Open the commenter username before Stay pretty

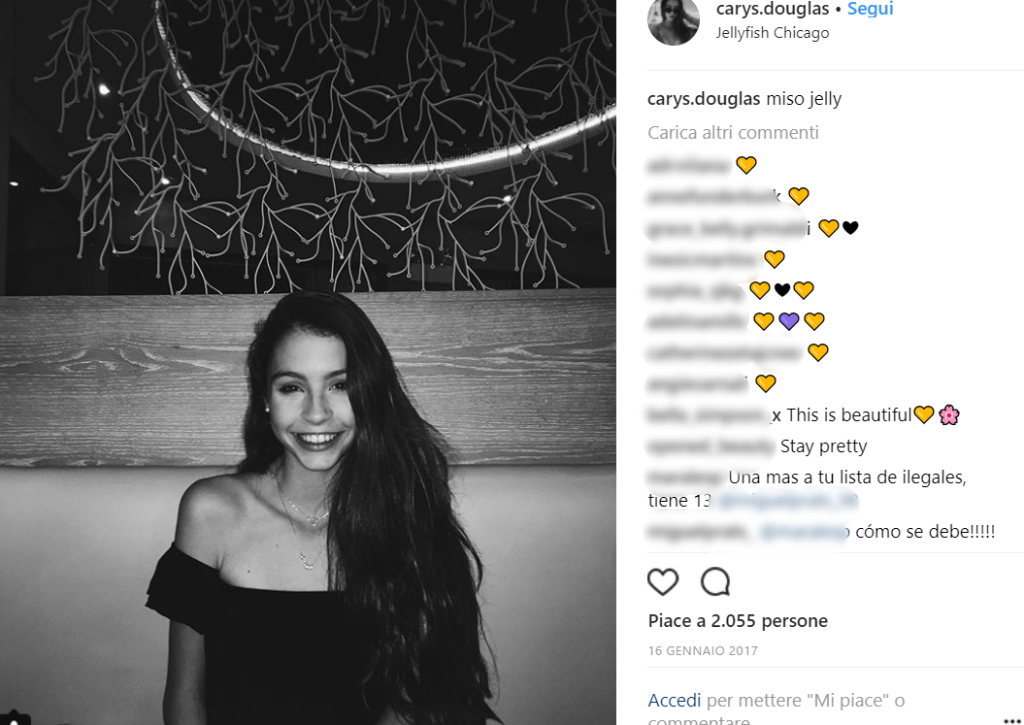pos(710,446)
